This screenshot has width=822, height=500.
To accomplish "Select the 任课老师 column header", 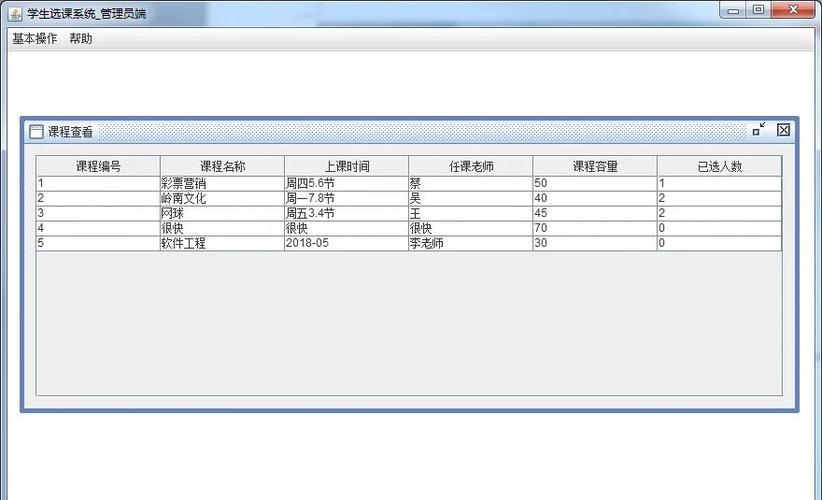I will [470, 166].
